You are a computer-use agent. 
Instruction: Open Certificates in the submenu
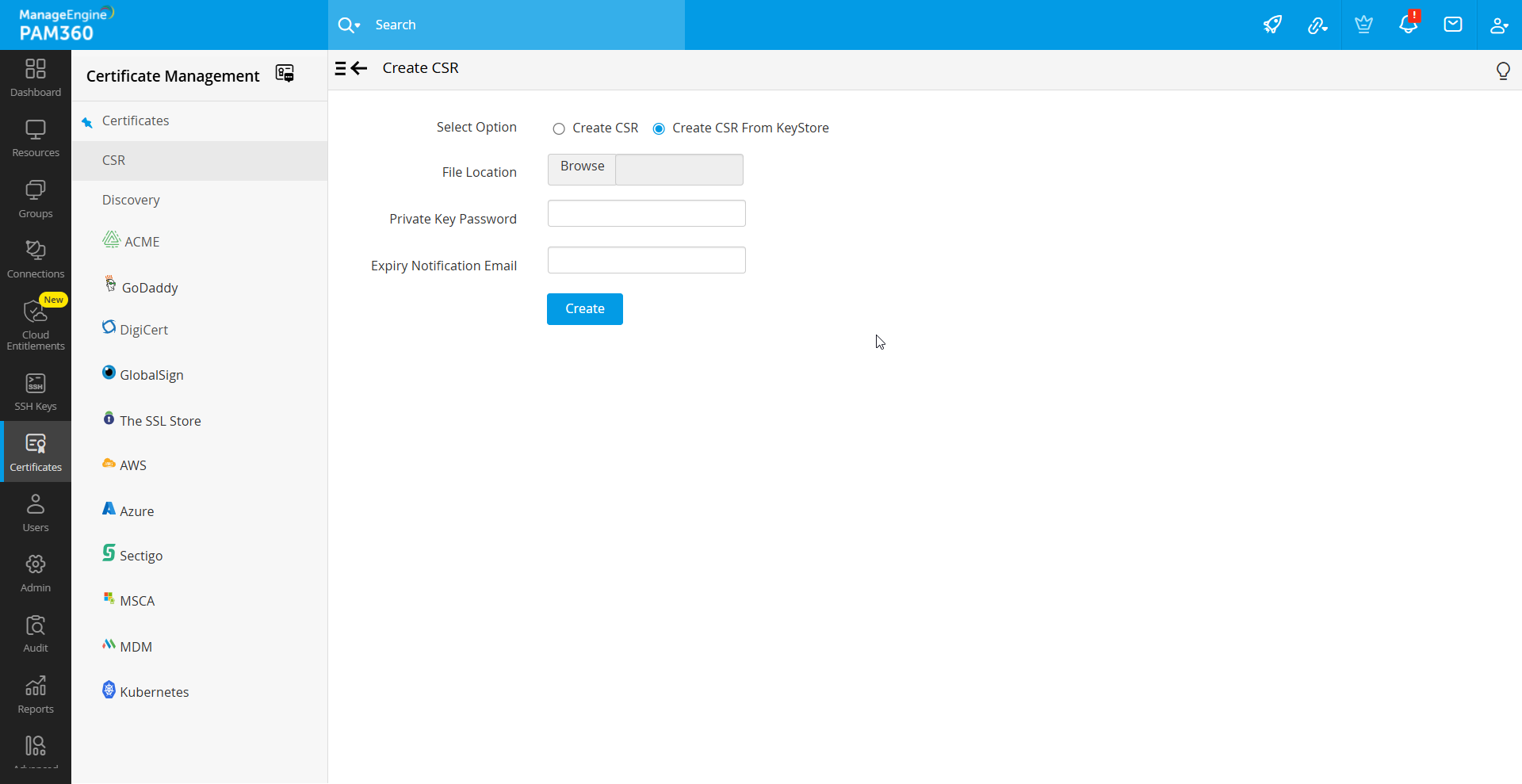pos(136,120)
